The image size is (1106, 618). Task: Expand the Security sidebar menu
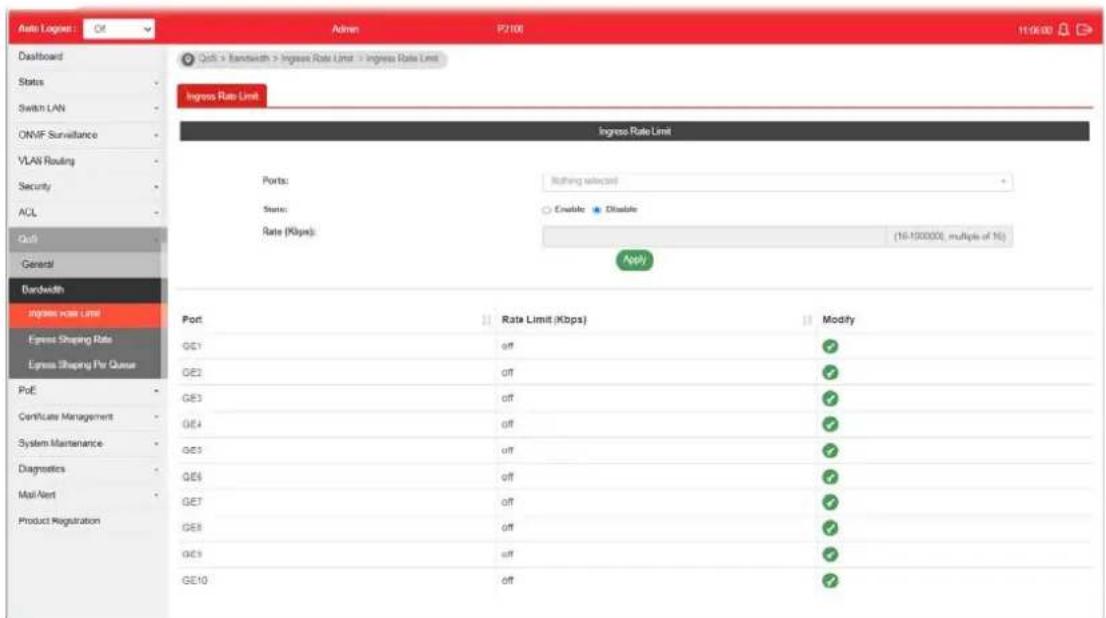87,186
